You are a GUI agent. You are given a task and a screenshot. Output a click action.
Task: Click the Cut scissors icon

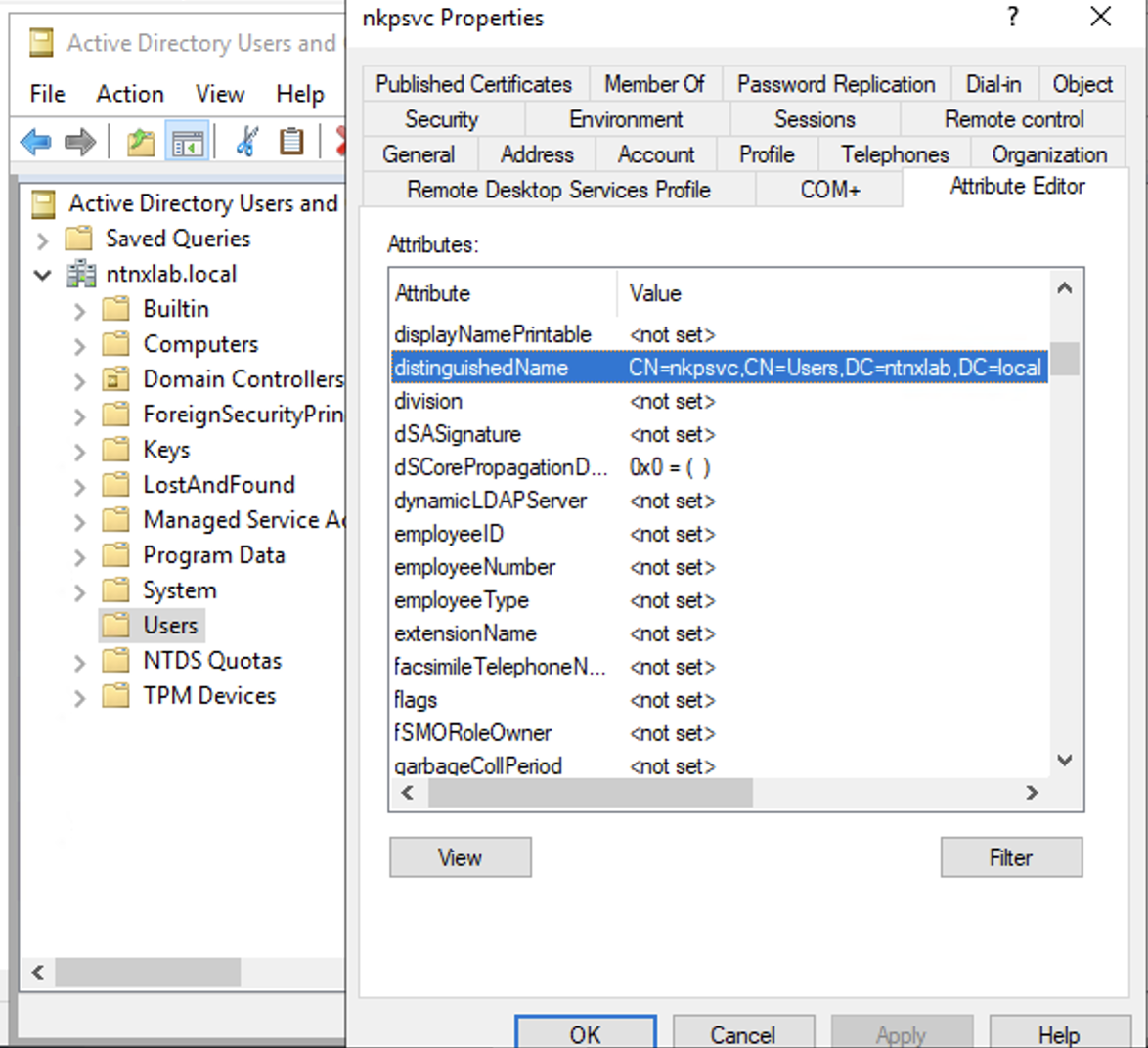click(x=246, y=142)
